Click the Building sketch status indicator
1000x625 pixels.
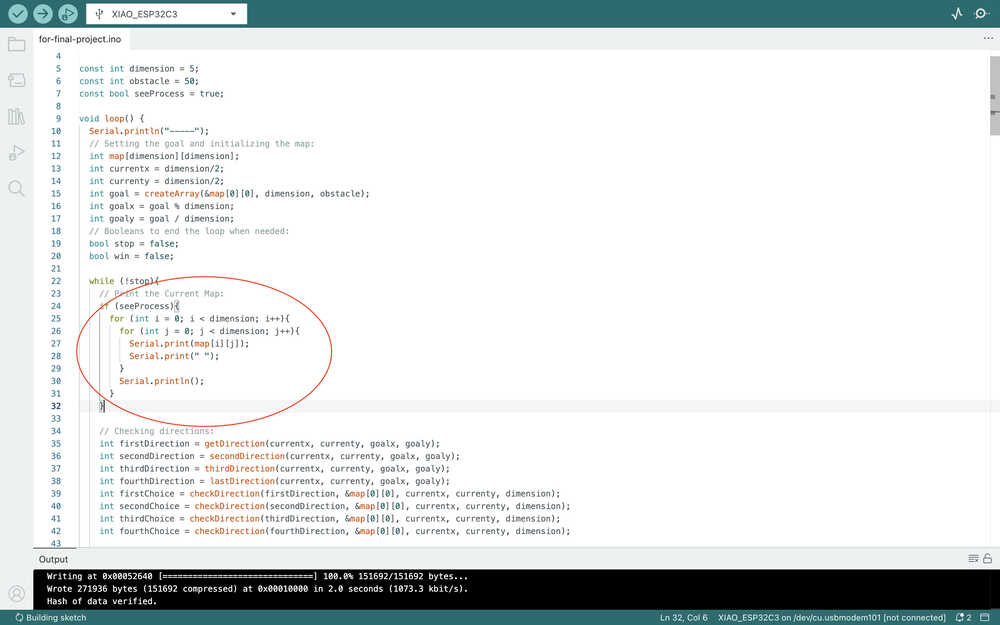click(x=50, y=617)
